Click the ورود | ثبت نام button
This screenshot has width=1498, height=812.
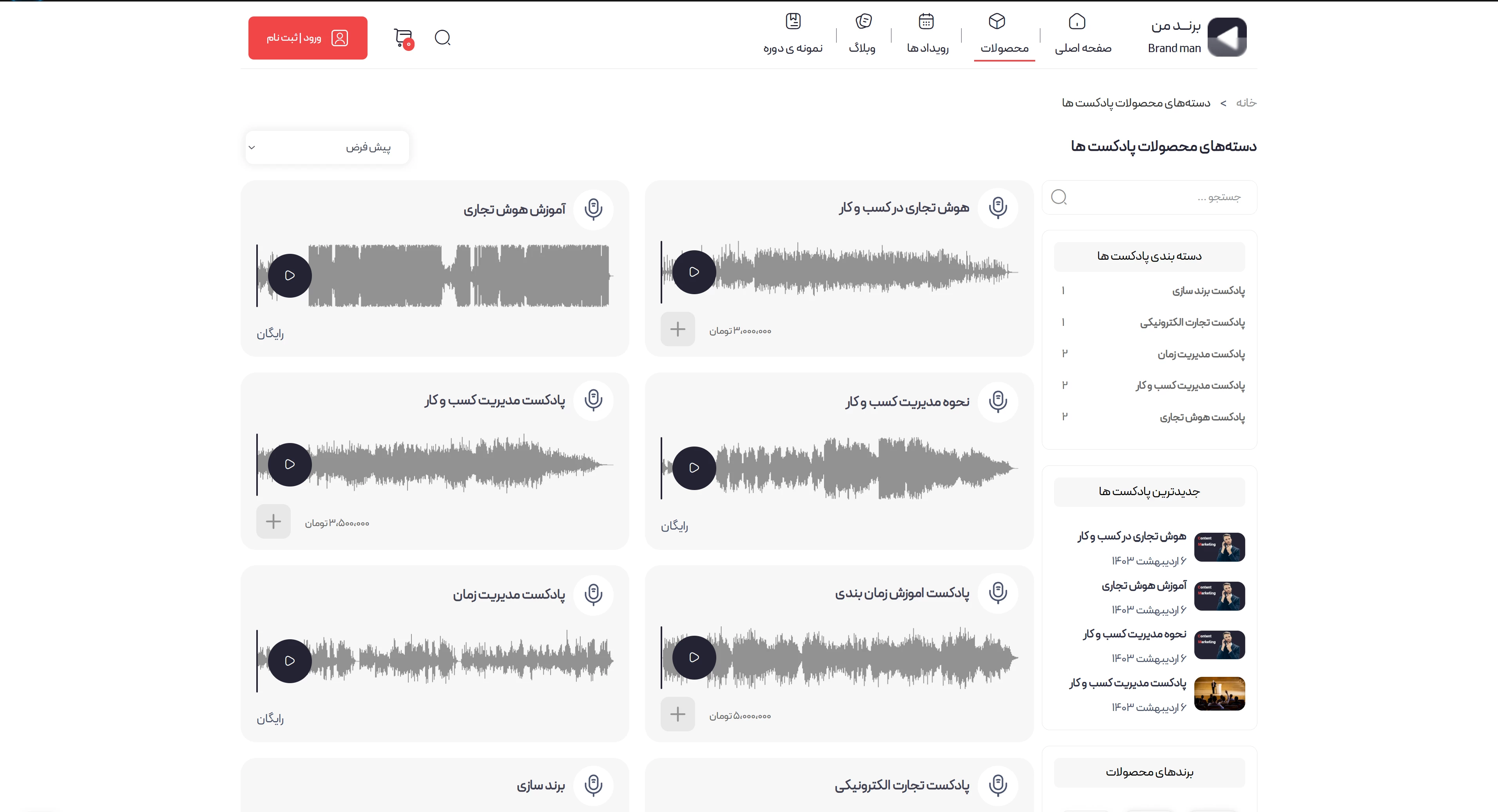(308, 38)
